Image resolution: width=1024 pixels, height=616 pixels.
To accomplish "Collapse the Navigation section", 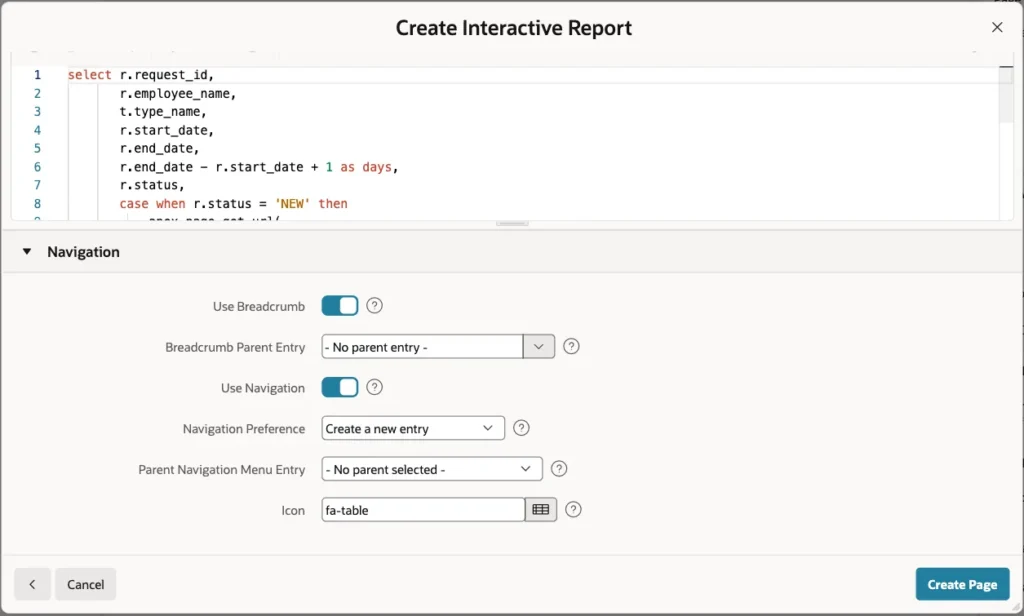I will coord(27,251).
